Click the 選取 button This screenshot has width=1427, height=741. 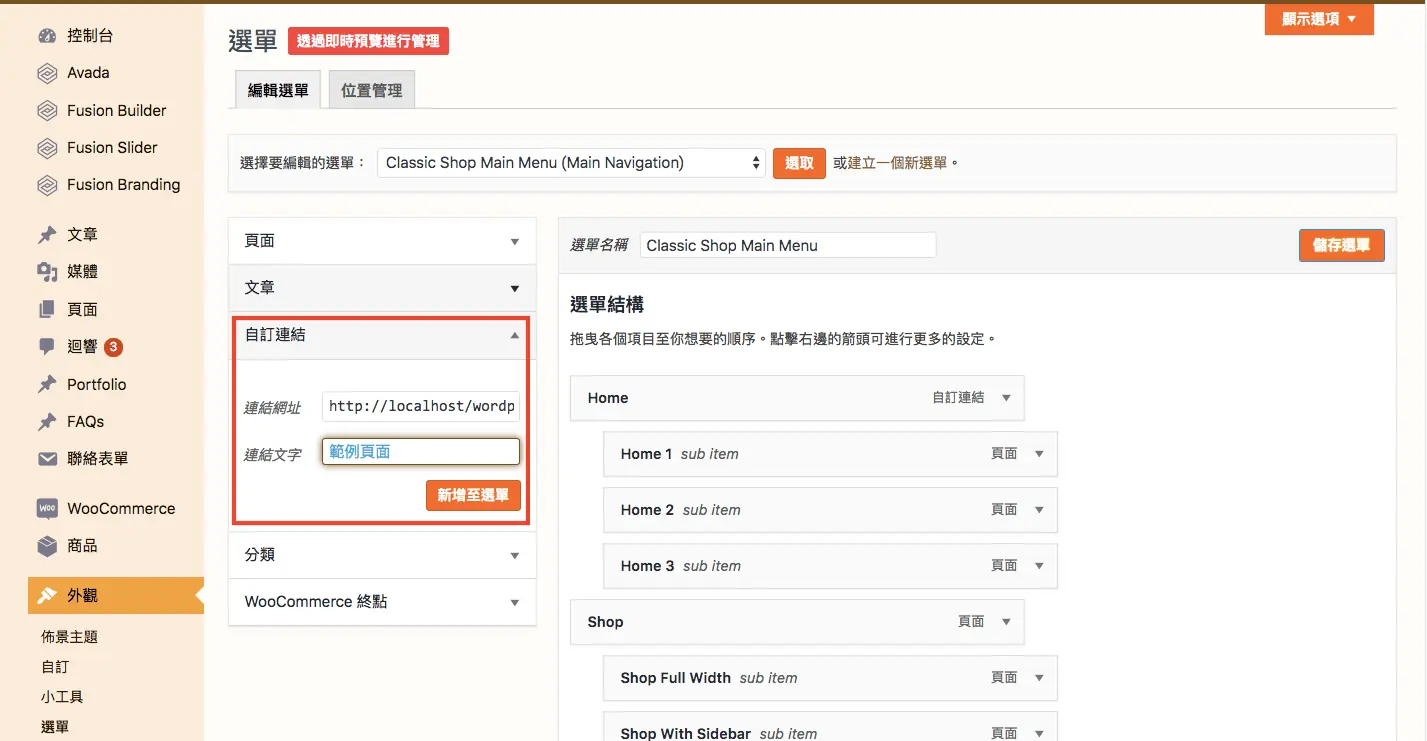point(799,163)
